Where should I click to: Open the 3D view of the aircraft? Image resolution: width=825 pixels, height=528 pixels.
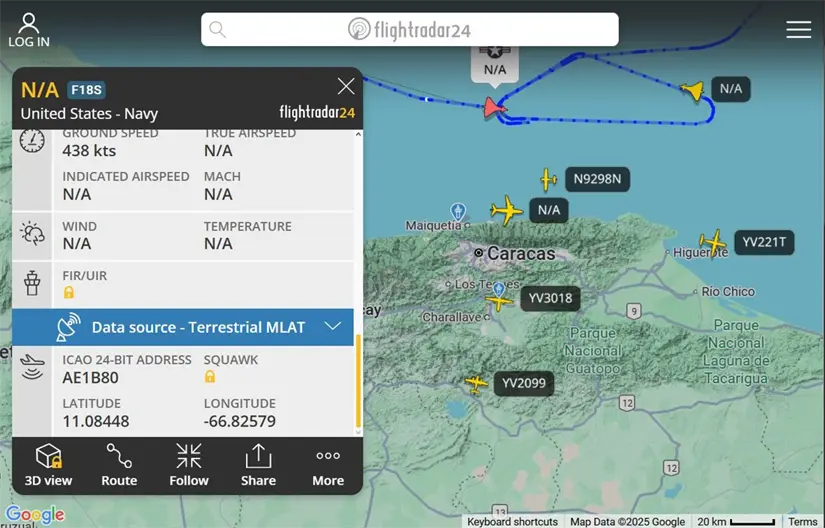click(x=48, y=465)
